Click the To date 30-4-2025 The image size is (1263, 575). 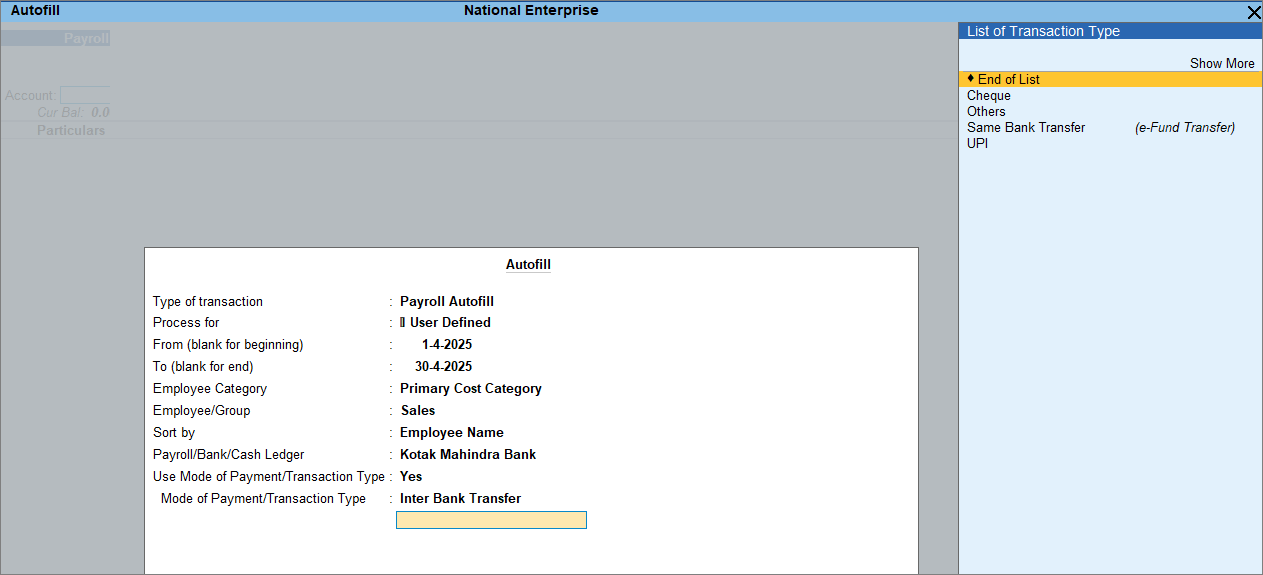[x=443, y=367]
